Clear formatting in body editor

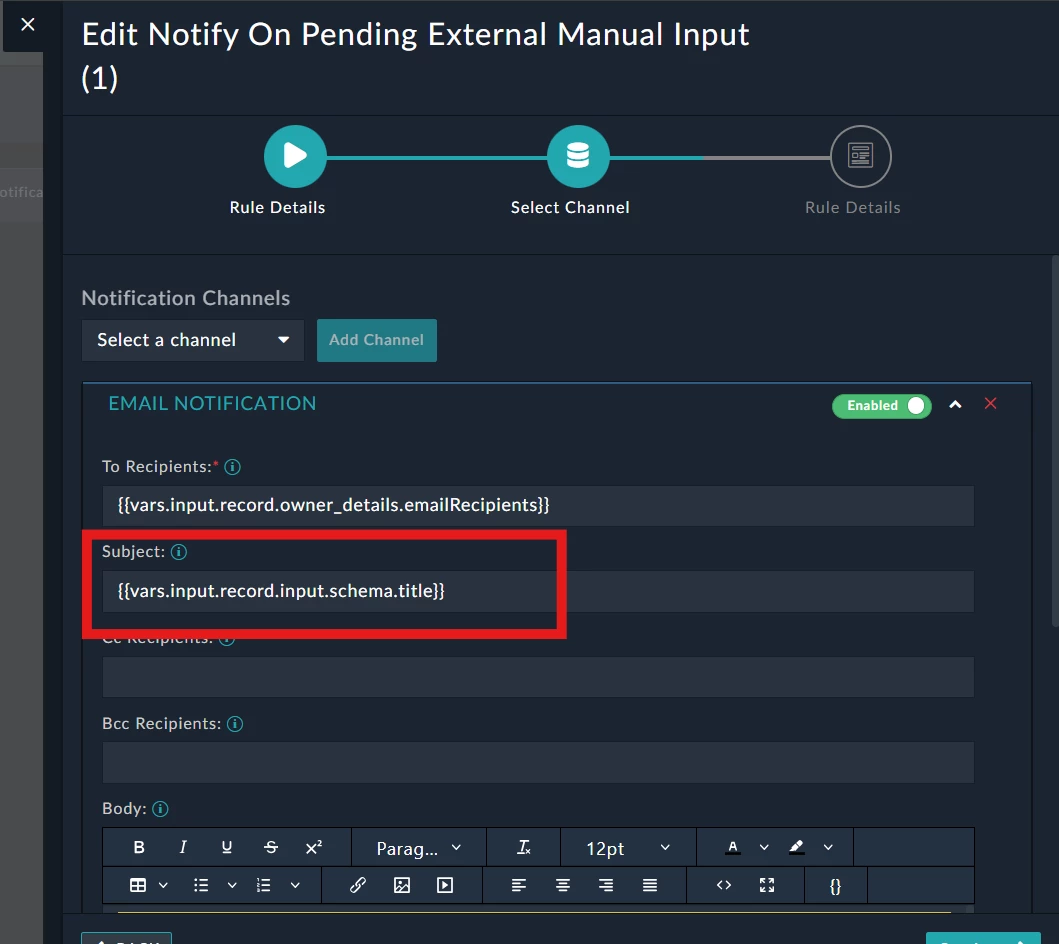click(523, 847)
